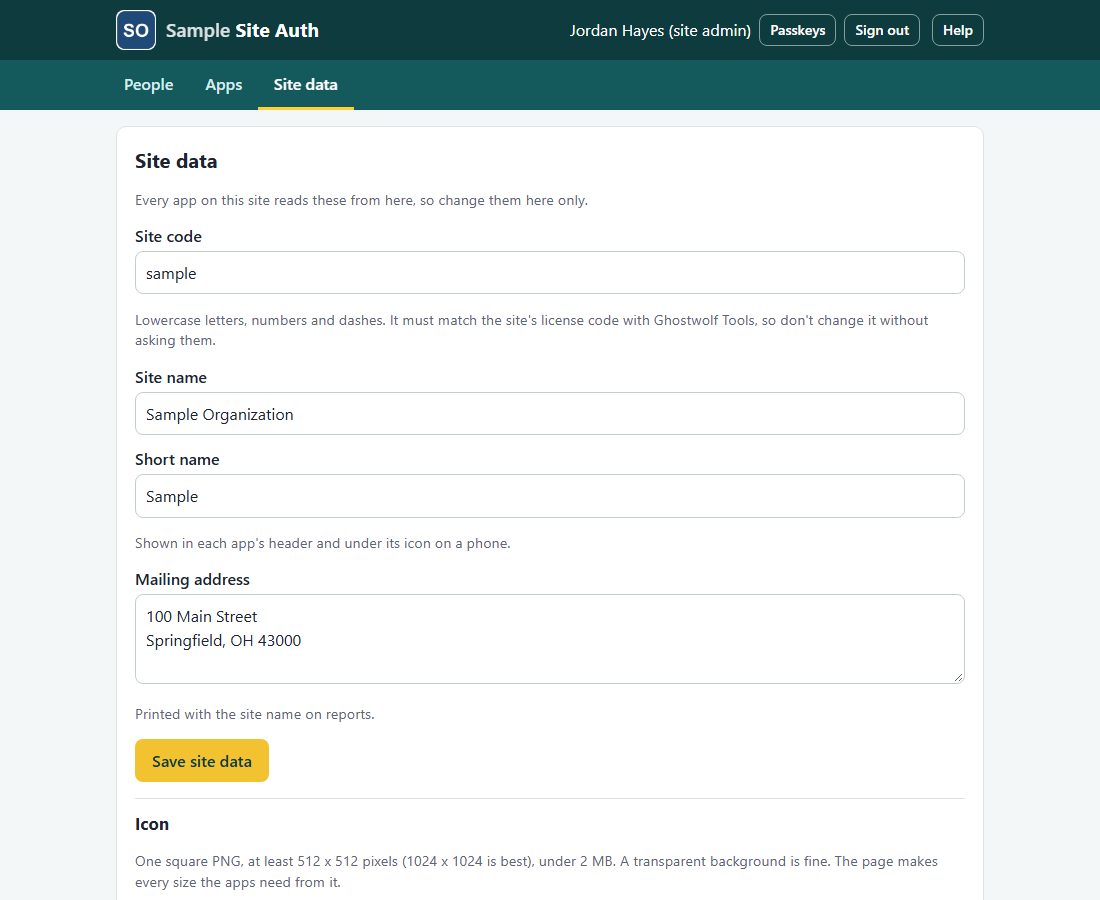Click 'One square PNG' description text

tap(537, 871)
